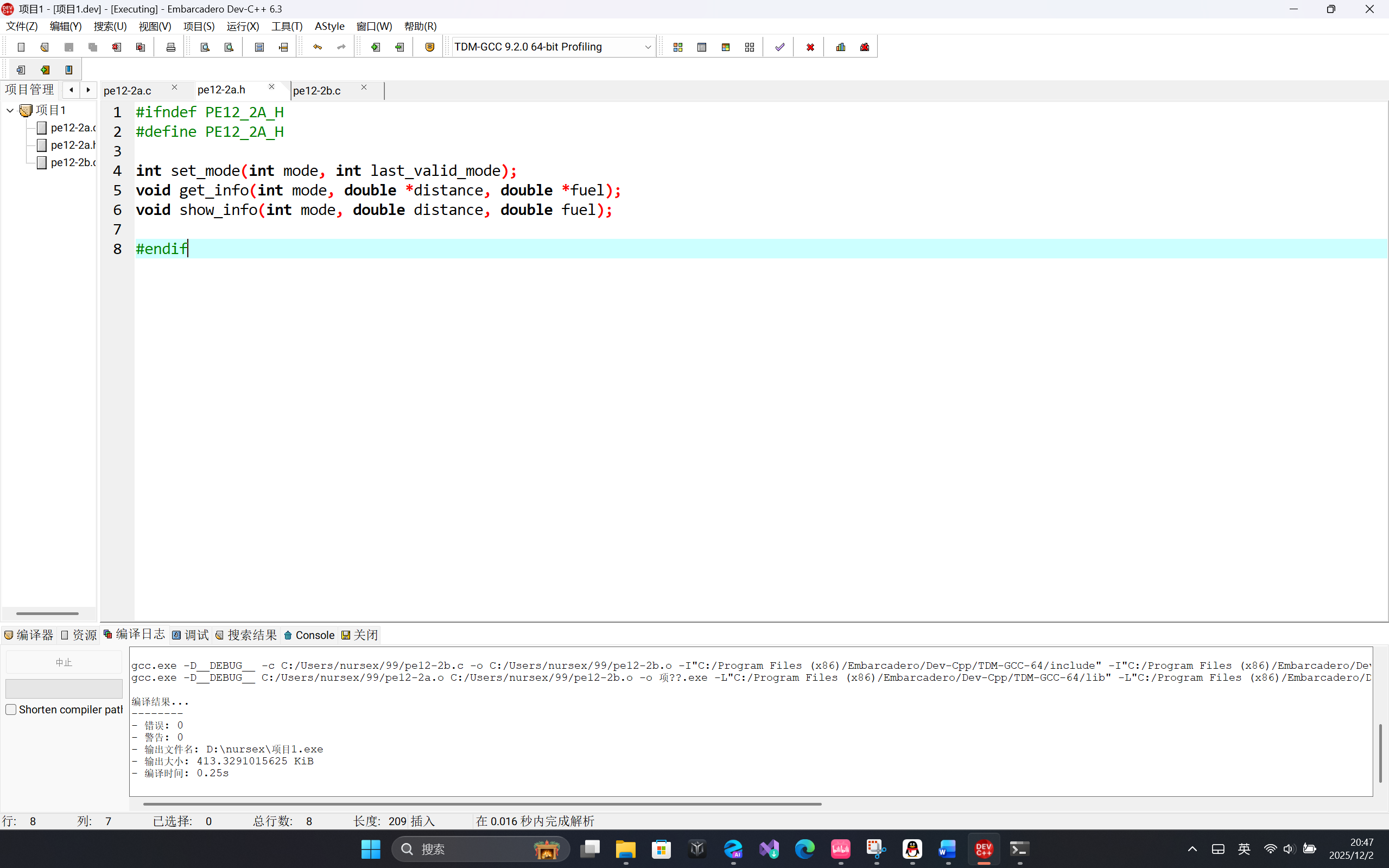Click the Find magnifier toolbar icon
1389x868 pixels.
pos(205,47)
